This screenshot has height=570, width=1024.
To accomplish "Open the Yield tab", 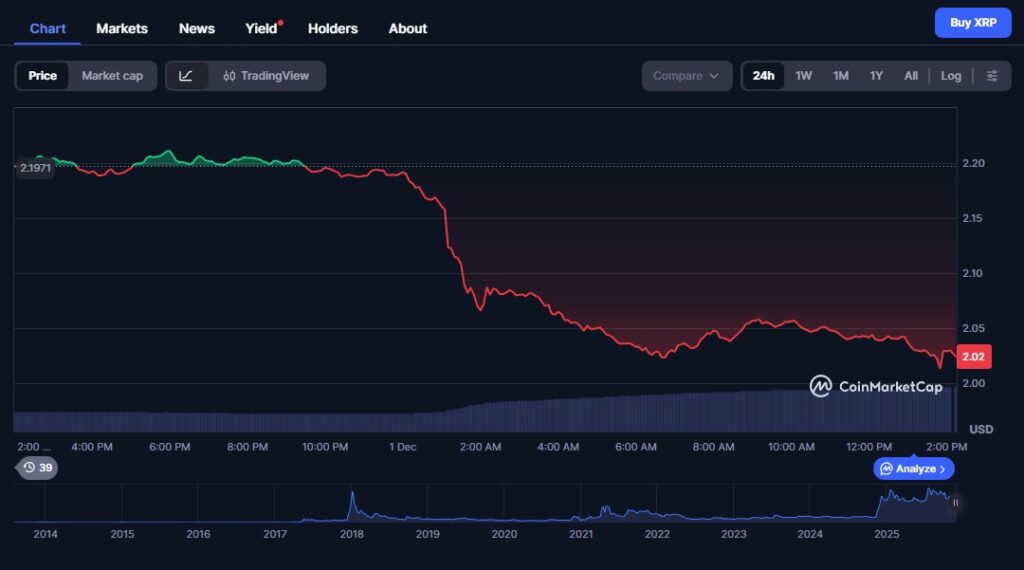I will [x=262, y=29].
